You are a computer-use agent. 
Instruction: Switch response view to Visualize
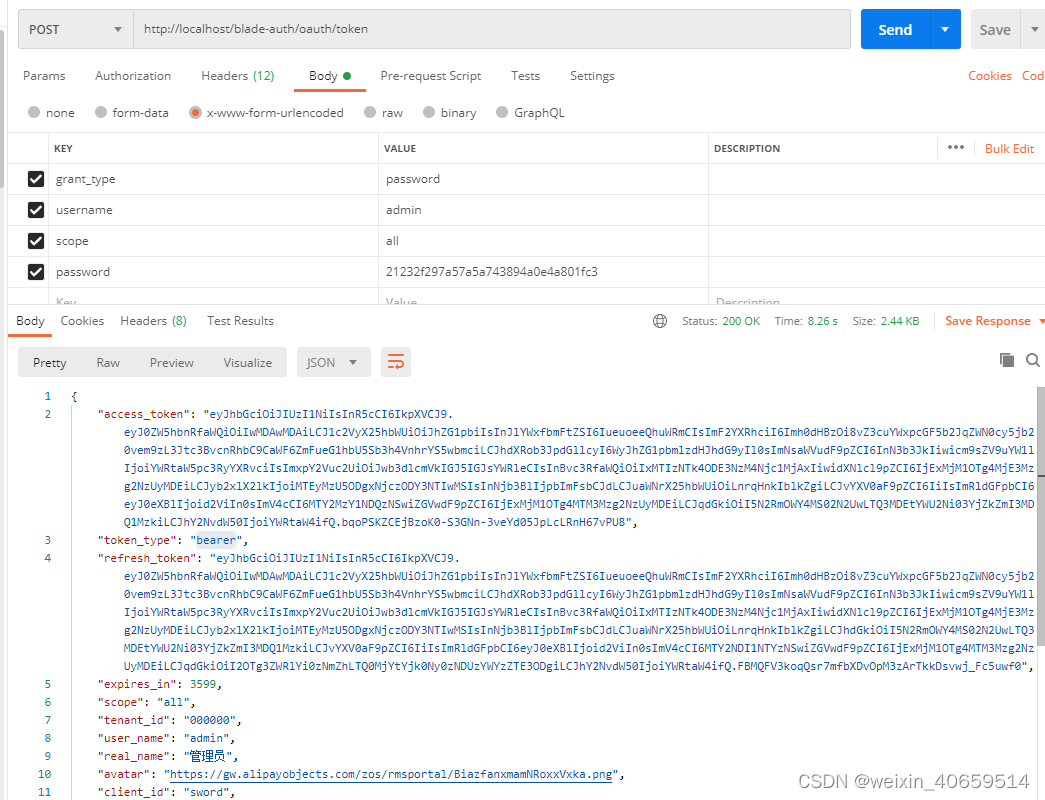point(247,363)
